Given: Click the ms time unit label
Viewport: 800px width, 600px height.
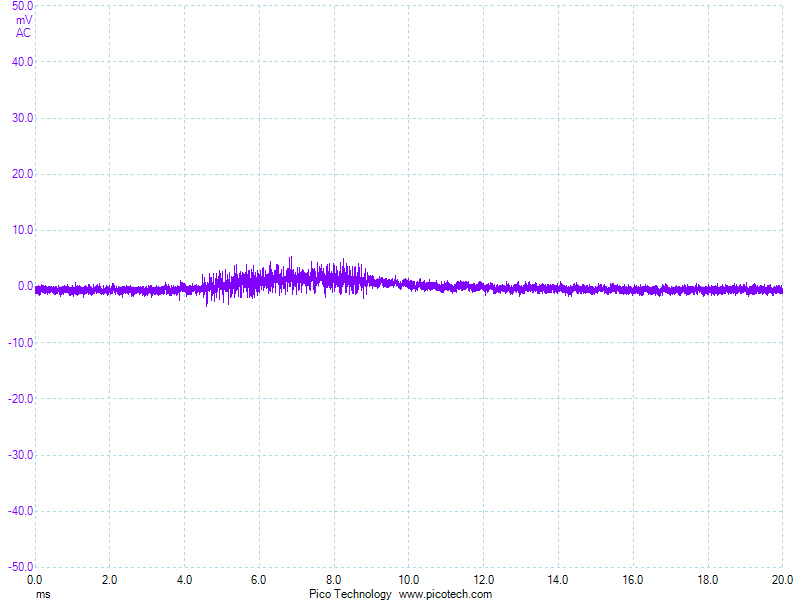Looking at the screenshot, I should 43,594.
